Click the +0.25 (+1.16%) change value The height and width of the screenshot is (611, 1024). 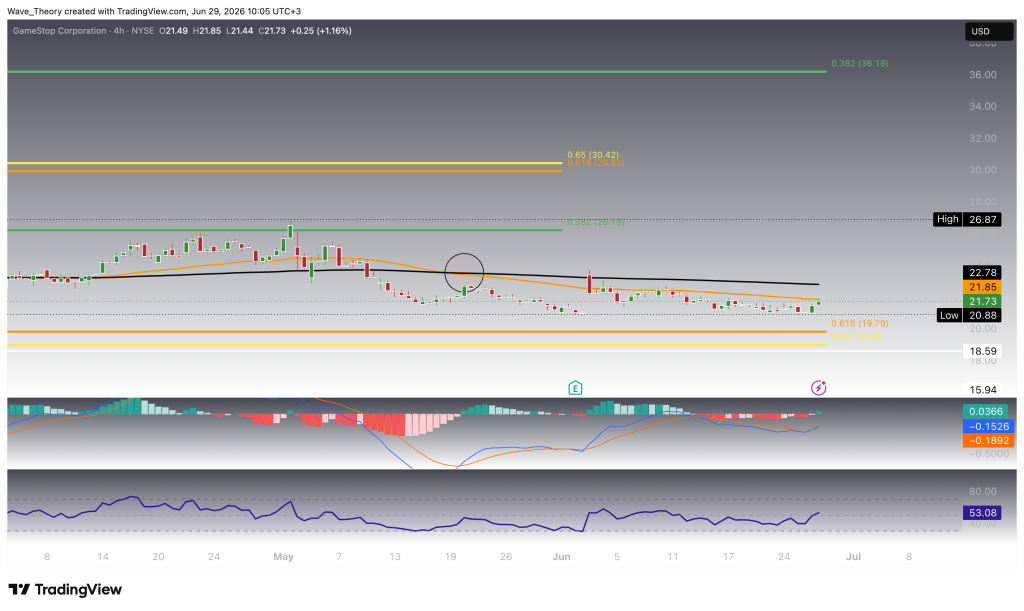(321, 31)
